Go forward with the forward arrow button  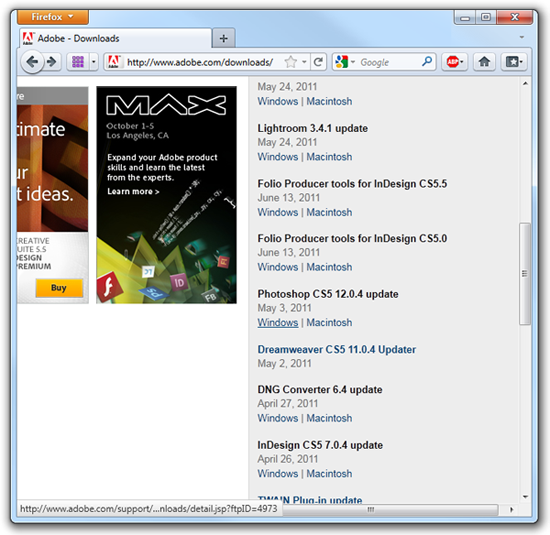point(52,62)
